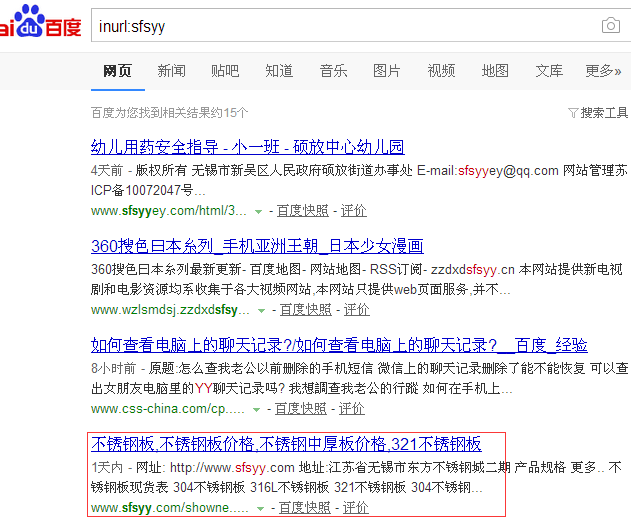Click the funnel icon beside 搜索工具
This screenshot has height=529, width=631.
[573, 113]
